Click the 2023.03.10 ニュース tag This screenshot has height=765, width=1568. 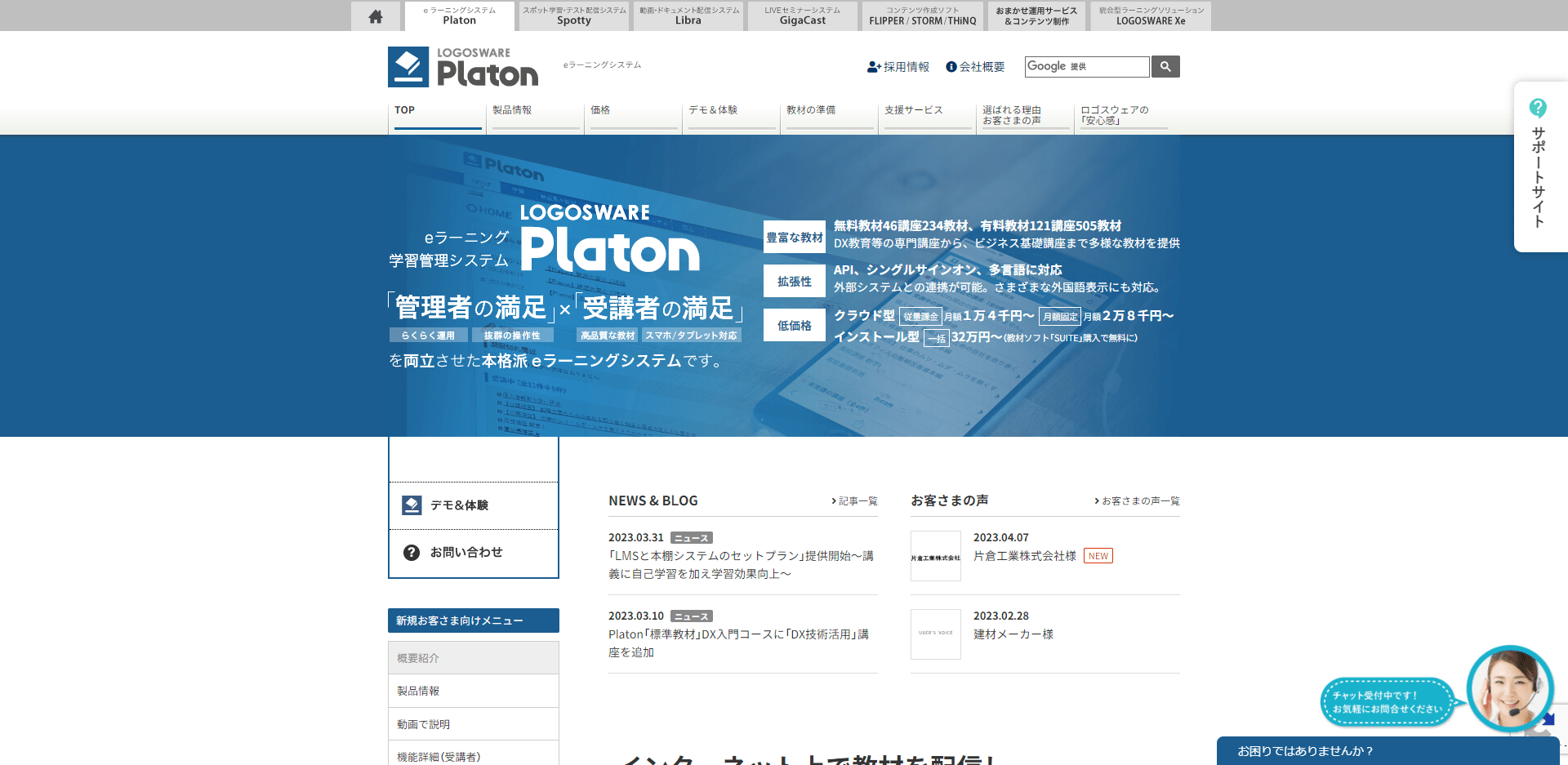tap(692, 616)
